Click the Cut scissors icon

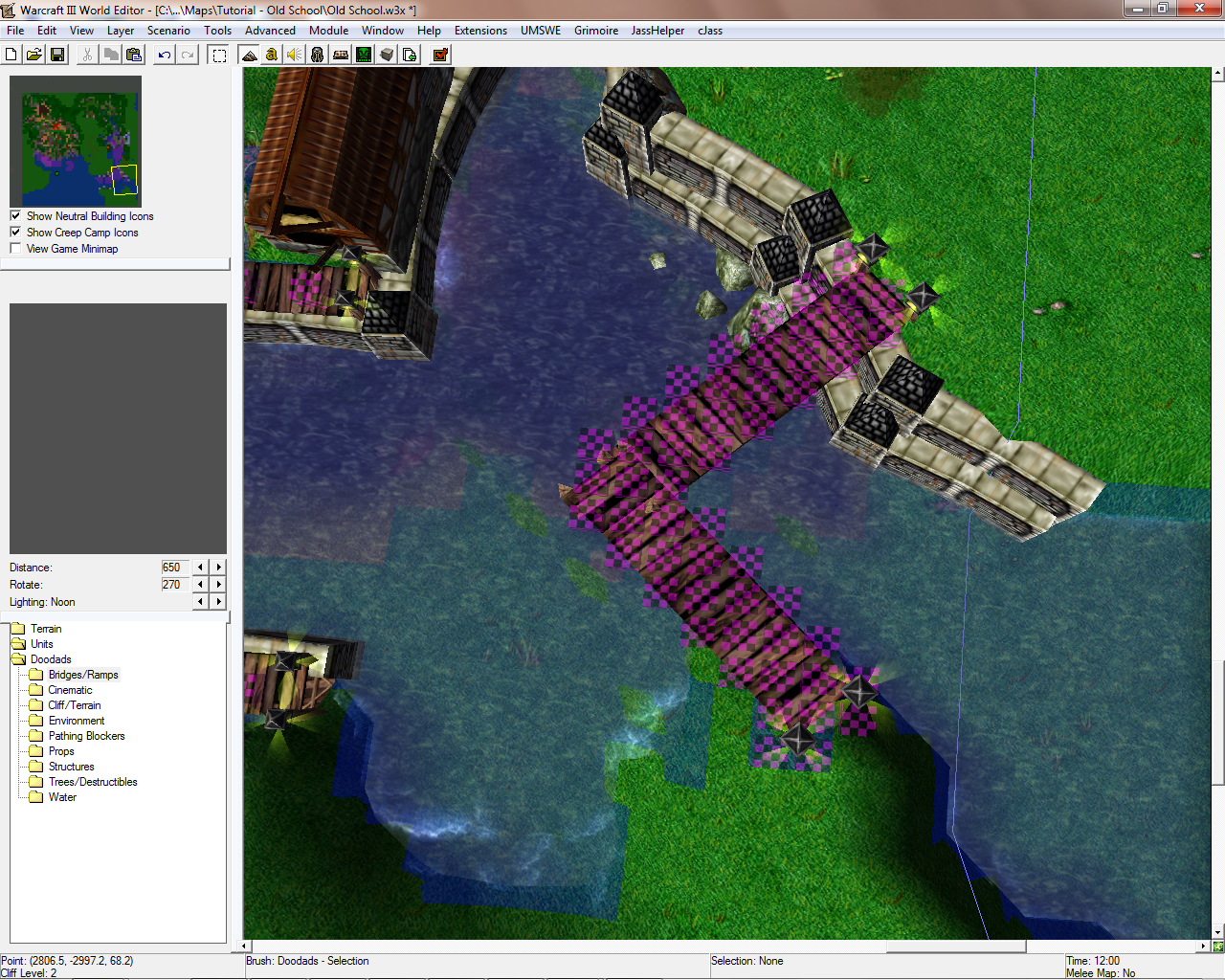tap(87, 55)
